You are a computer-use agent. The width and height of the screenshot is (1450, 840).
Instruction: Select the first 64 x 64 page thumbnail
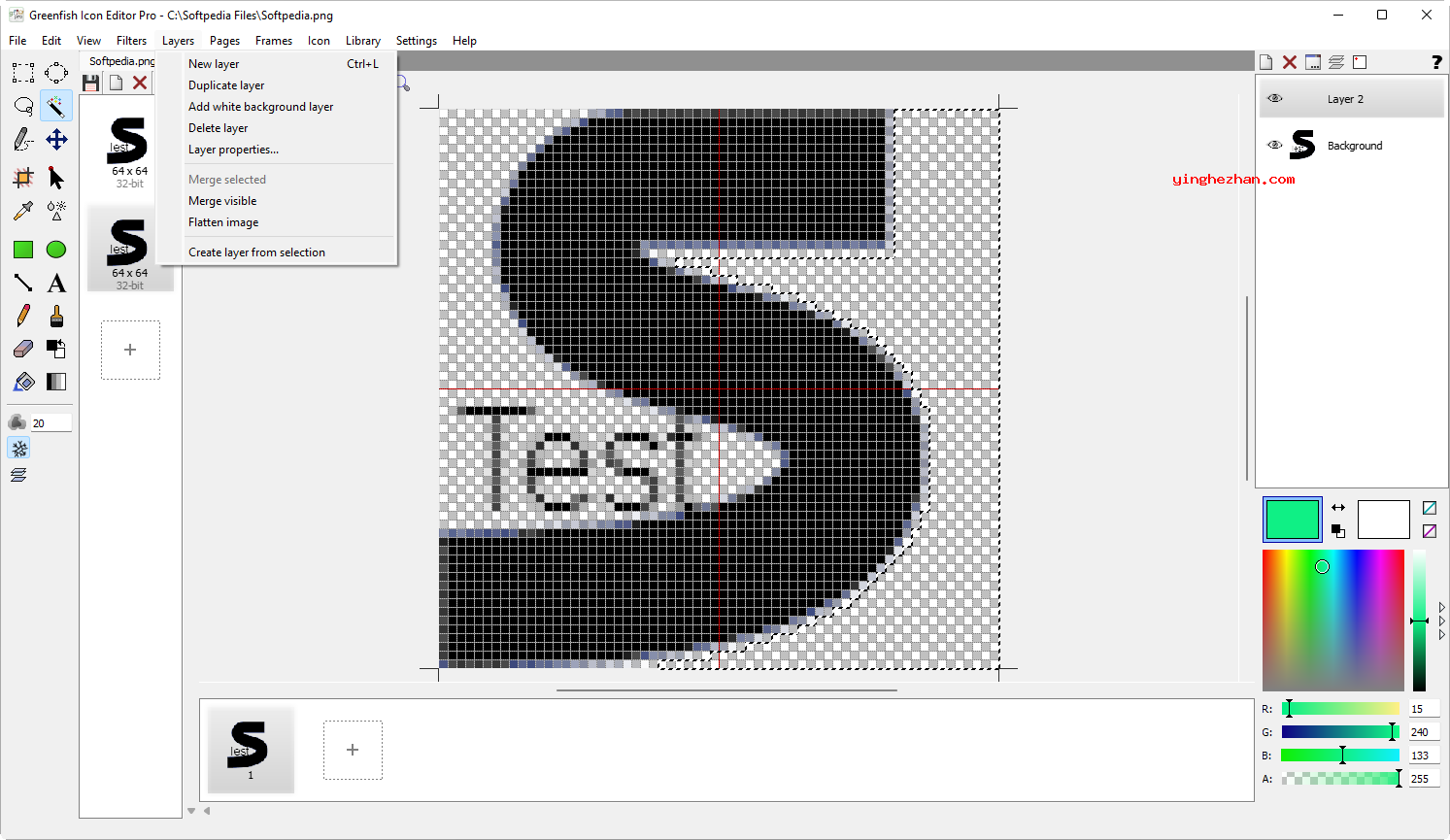pyautogui.click(x=129, y=148)
